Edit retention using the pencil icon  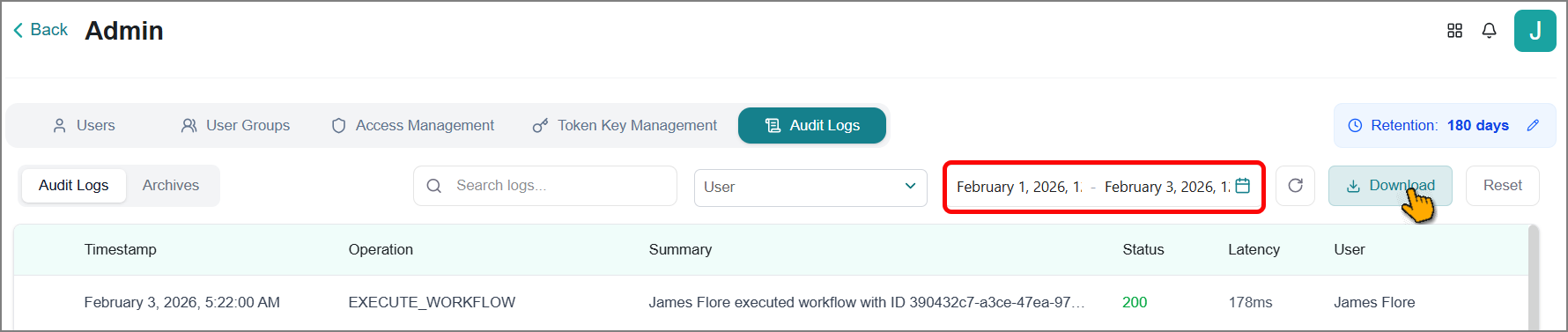tap(1533, 125)
